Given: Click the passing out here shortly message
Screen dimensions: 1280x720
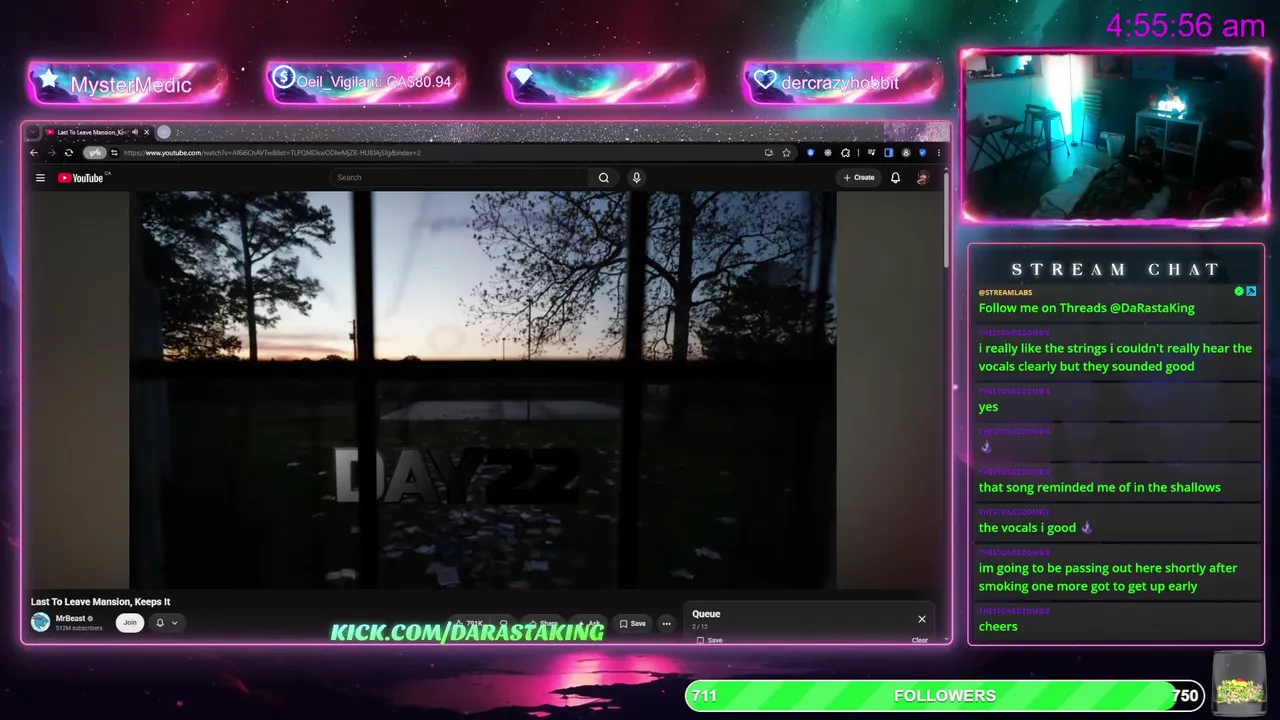Looking at the screenshot, I should point(1108,577).
